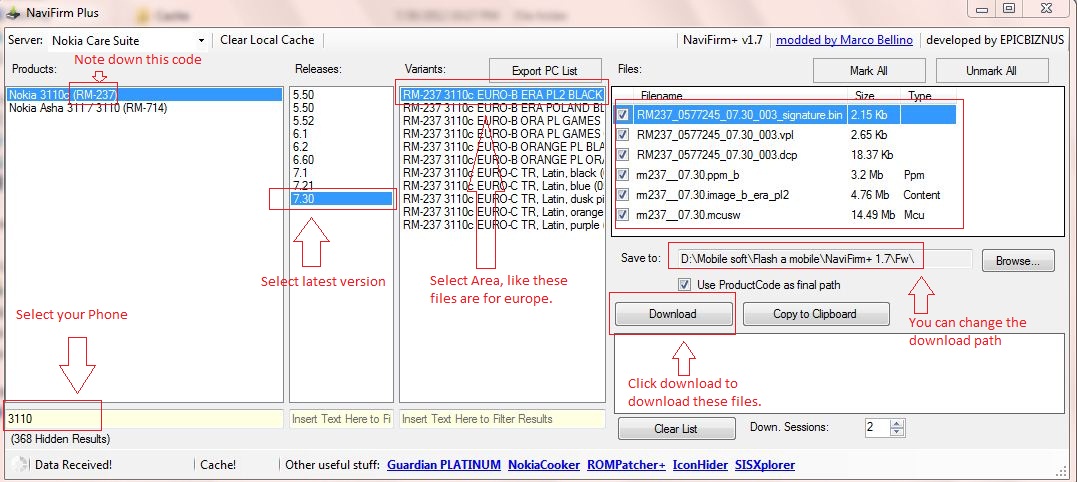Select variant EURO-B ERA PL2 BLACK

(503, 95)
